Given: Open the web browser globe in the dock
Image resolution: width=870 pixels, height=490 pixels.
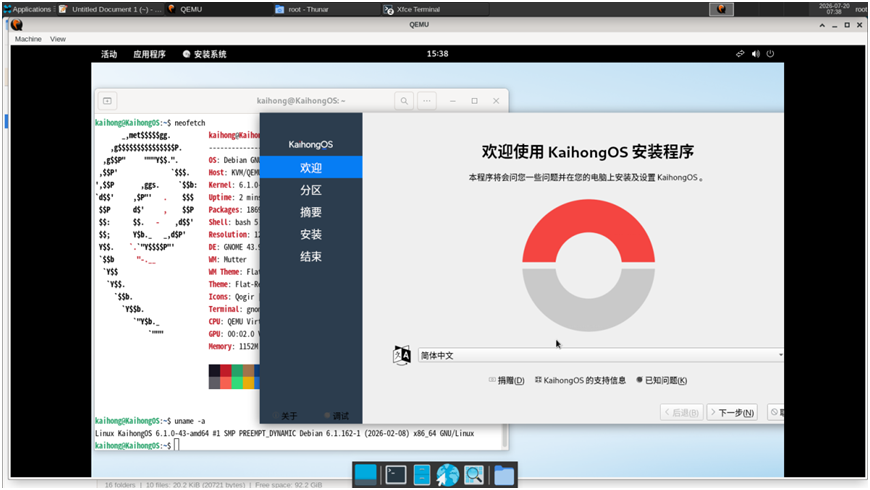Looking at the screenshot, I should click(447, 475).
